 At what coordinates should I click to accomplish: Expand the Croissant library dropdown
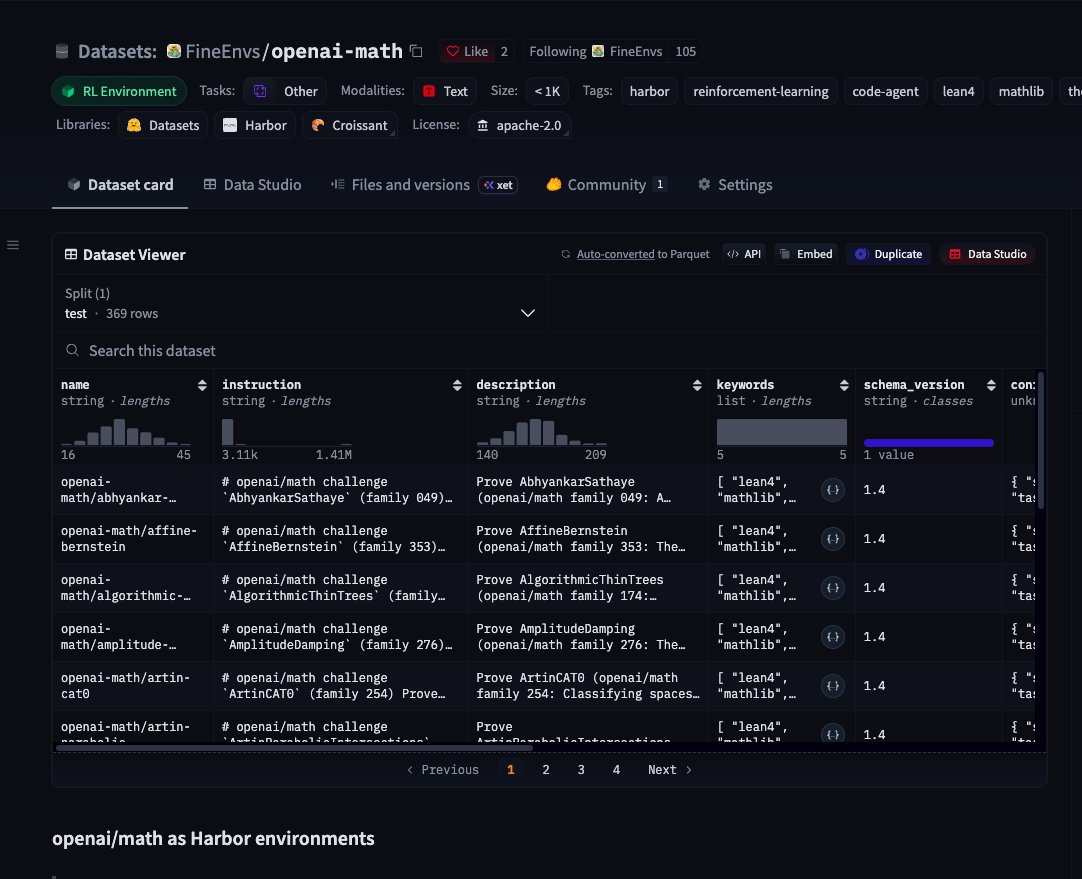350,126
